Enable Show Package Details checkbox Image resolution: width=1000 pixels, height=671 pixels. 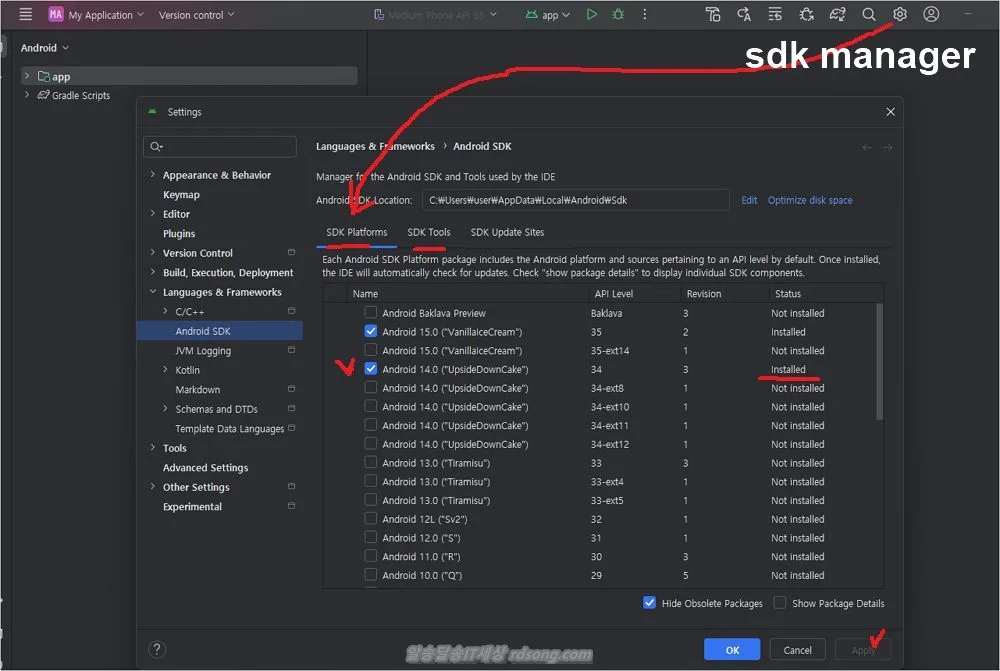pos(780,603)
